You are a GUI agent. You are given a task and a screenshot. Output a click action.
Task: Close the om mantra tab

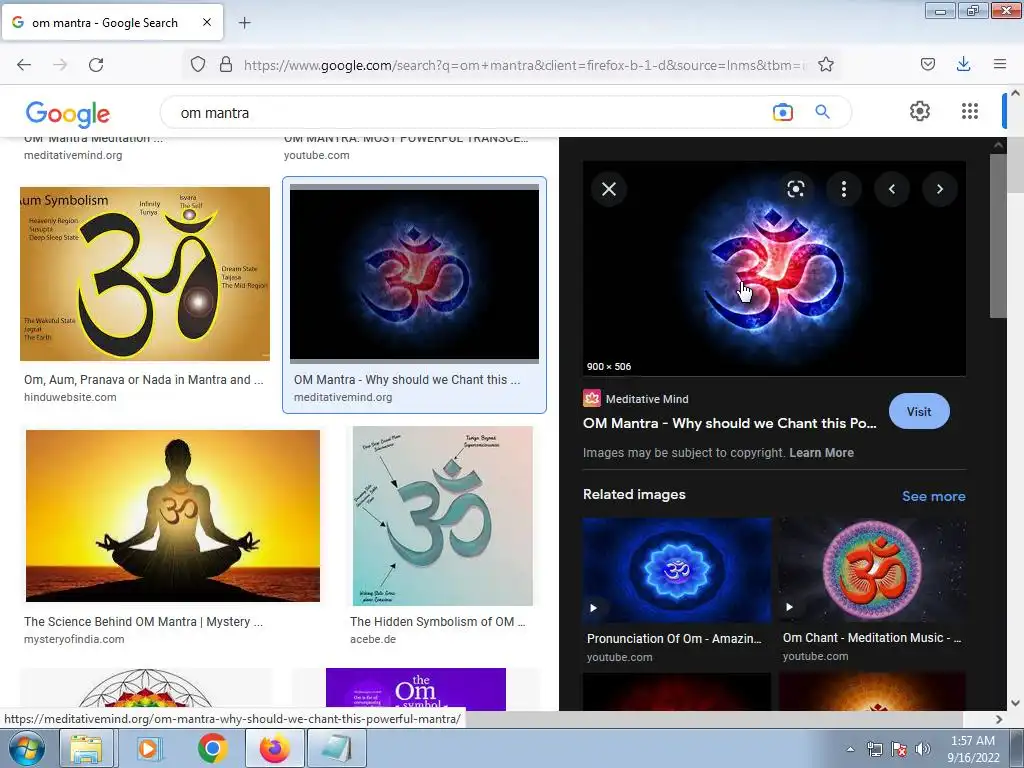tap(206, 22)
